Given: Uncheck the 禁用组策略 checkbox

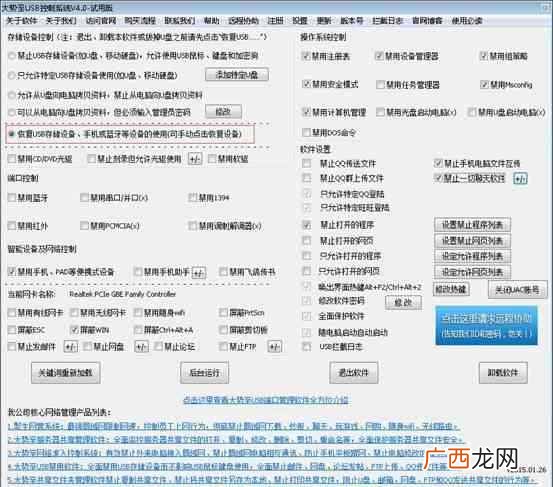Looking at the screenshot, I should [x=484, y=56].
